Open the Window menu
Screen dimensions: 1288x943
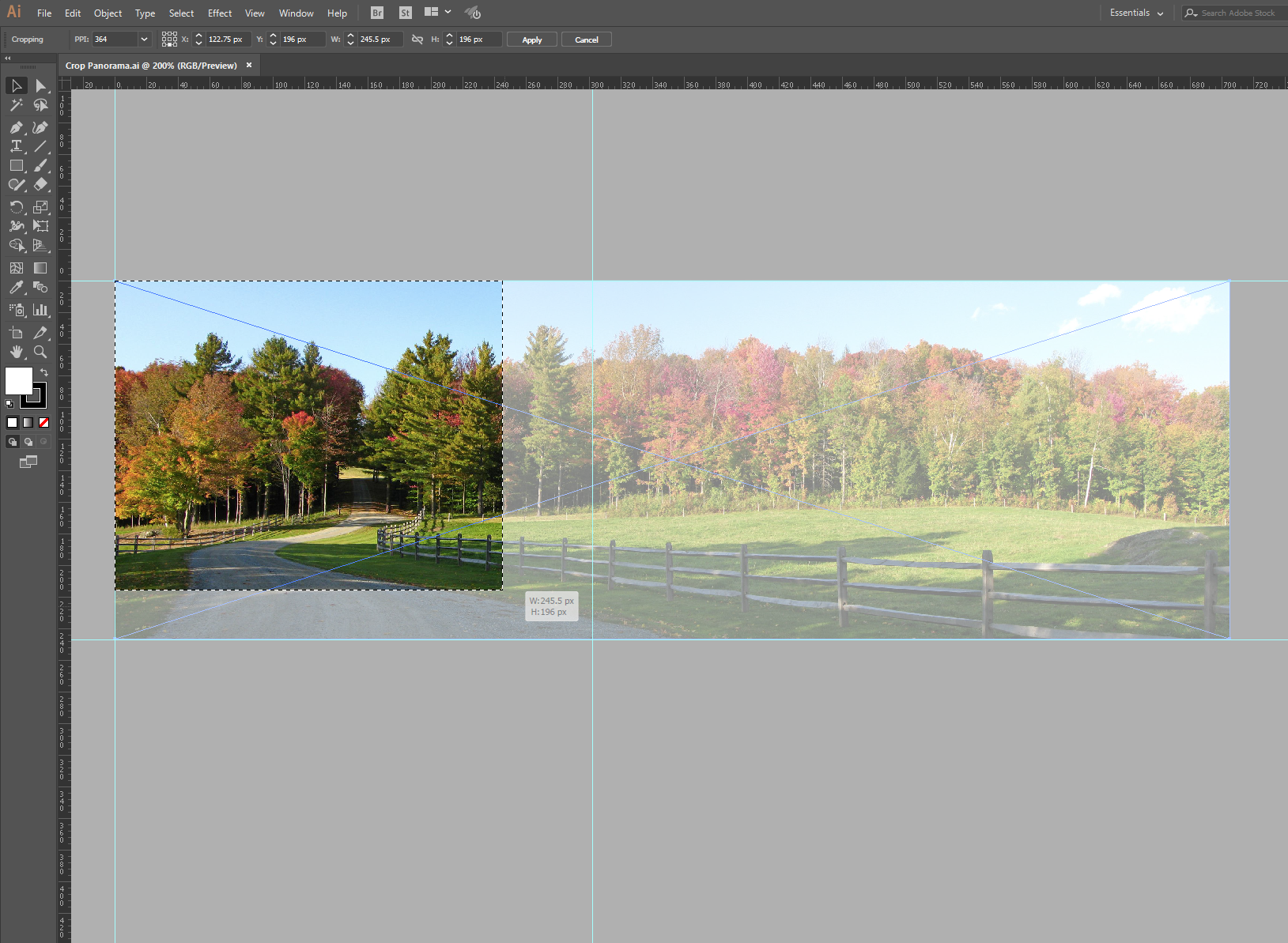[296, 13]
